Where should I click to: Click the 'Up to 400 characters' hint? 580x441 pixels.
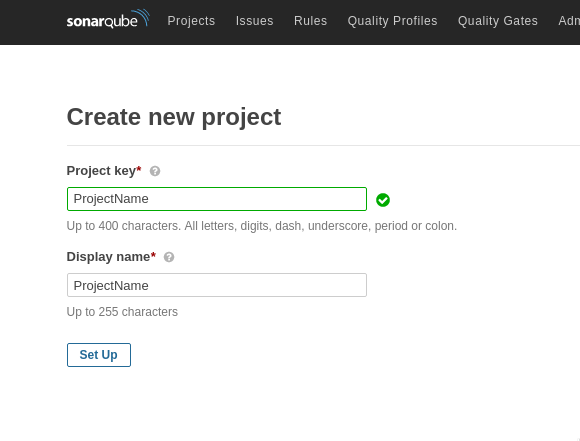262,226
